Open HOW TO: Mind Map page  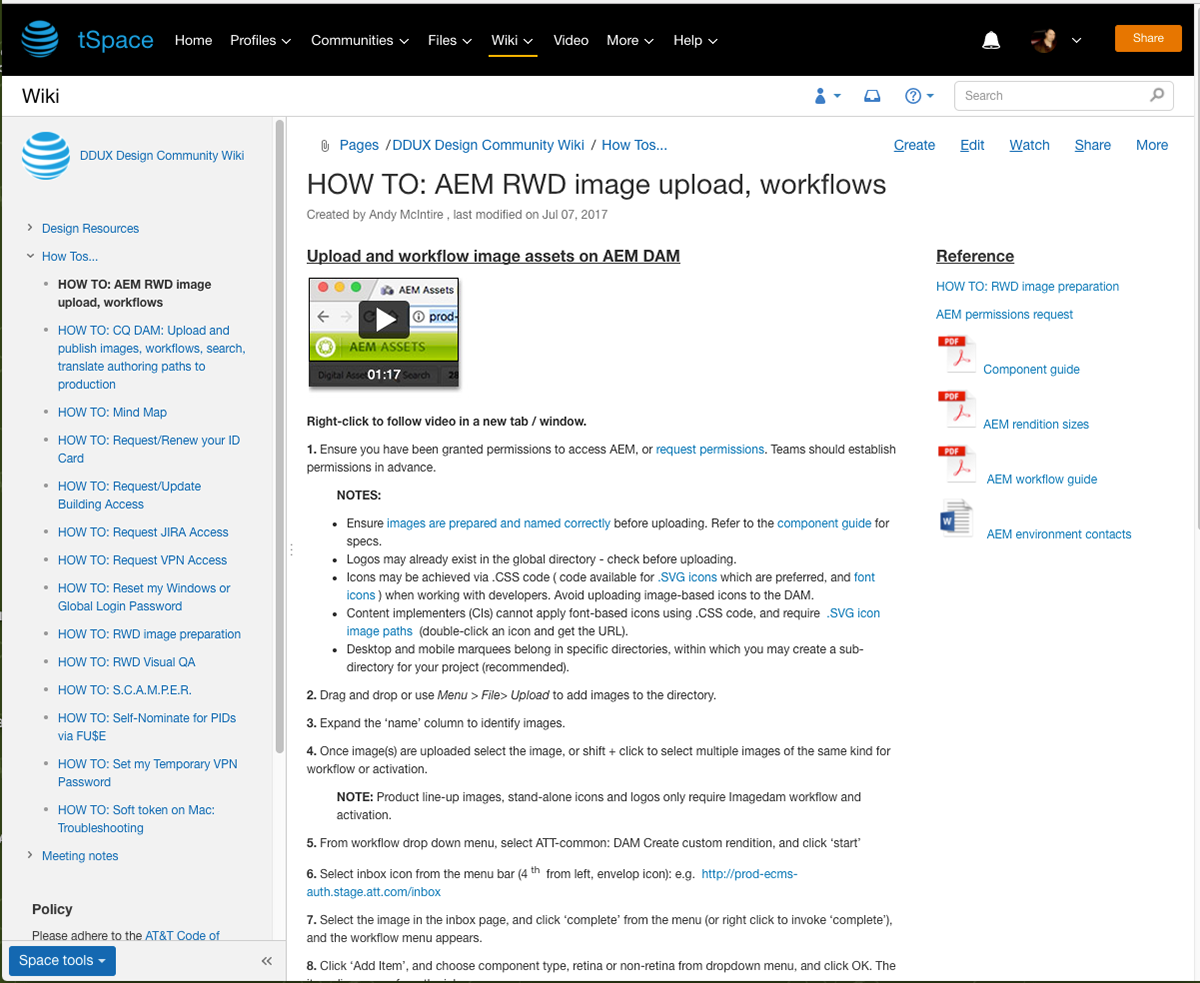(112, 412)
